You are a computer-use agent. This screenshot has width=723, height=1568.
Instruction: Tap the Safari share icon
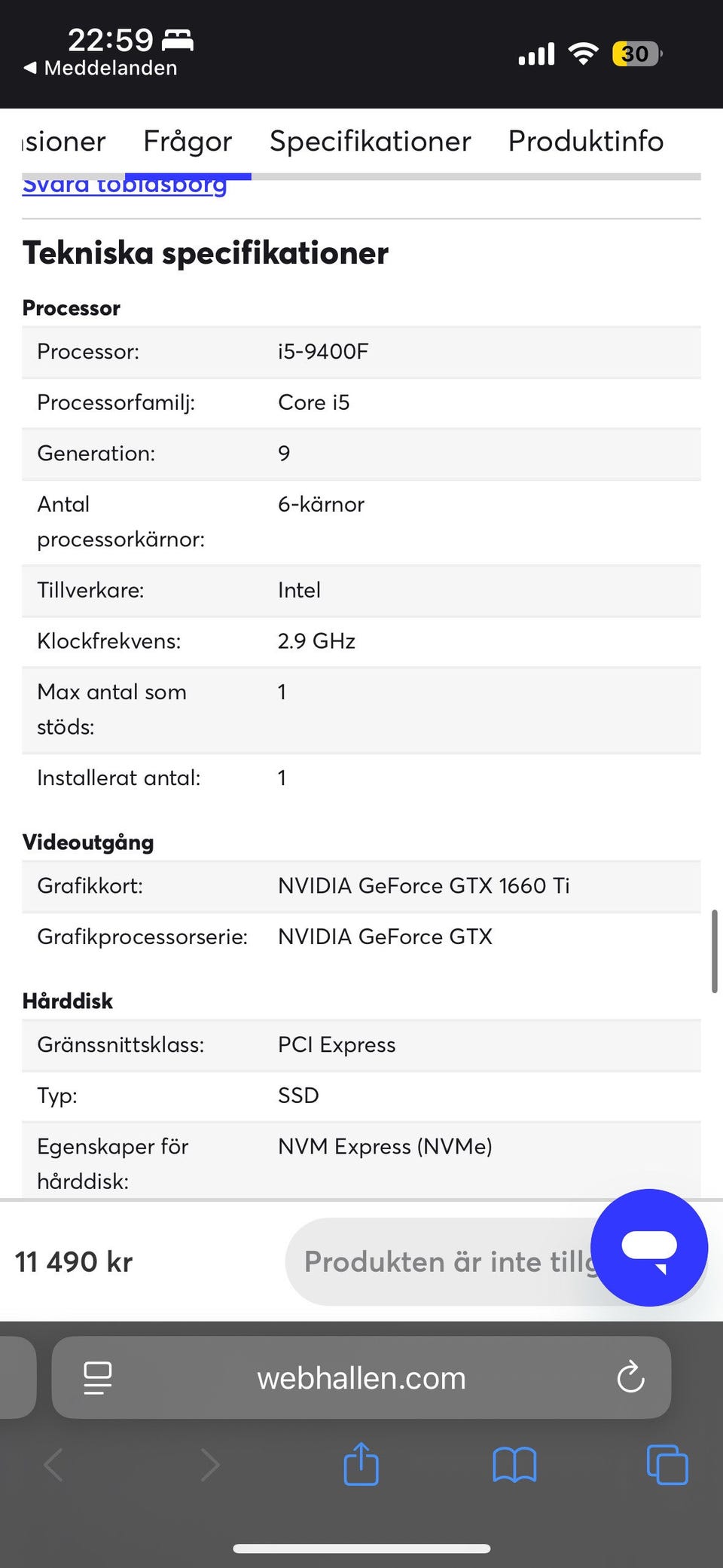pos(361,1464)
